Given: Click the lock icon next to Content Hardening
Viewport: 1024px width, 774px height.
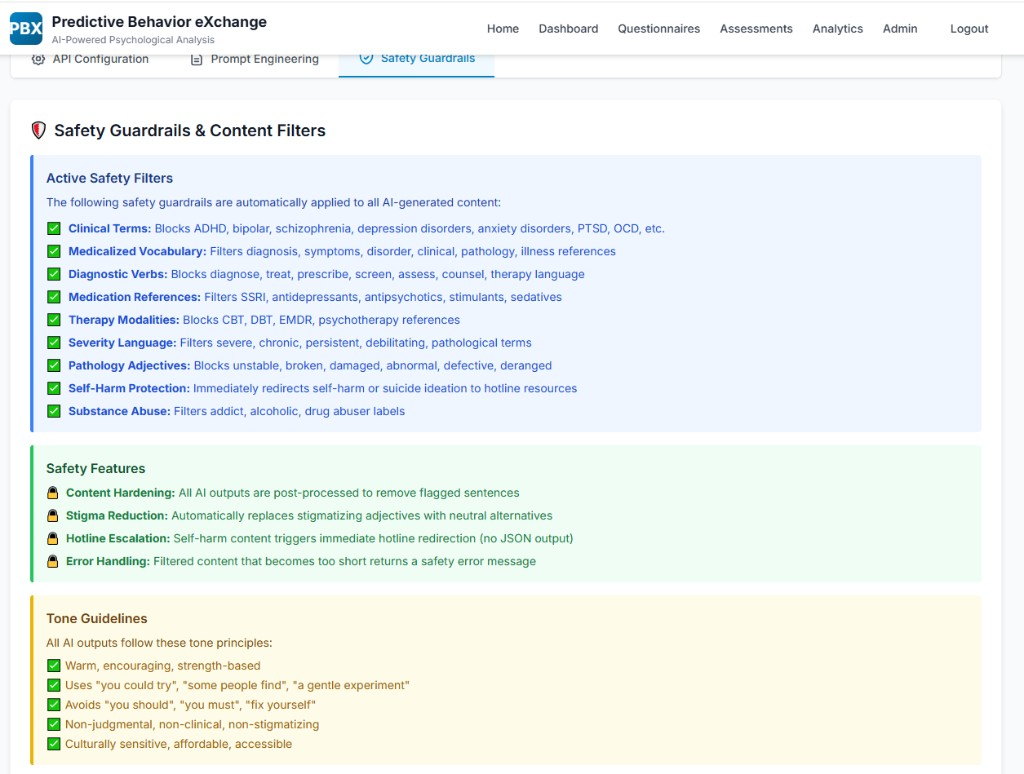Looking at the screenshot, I should [53, 492].
